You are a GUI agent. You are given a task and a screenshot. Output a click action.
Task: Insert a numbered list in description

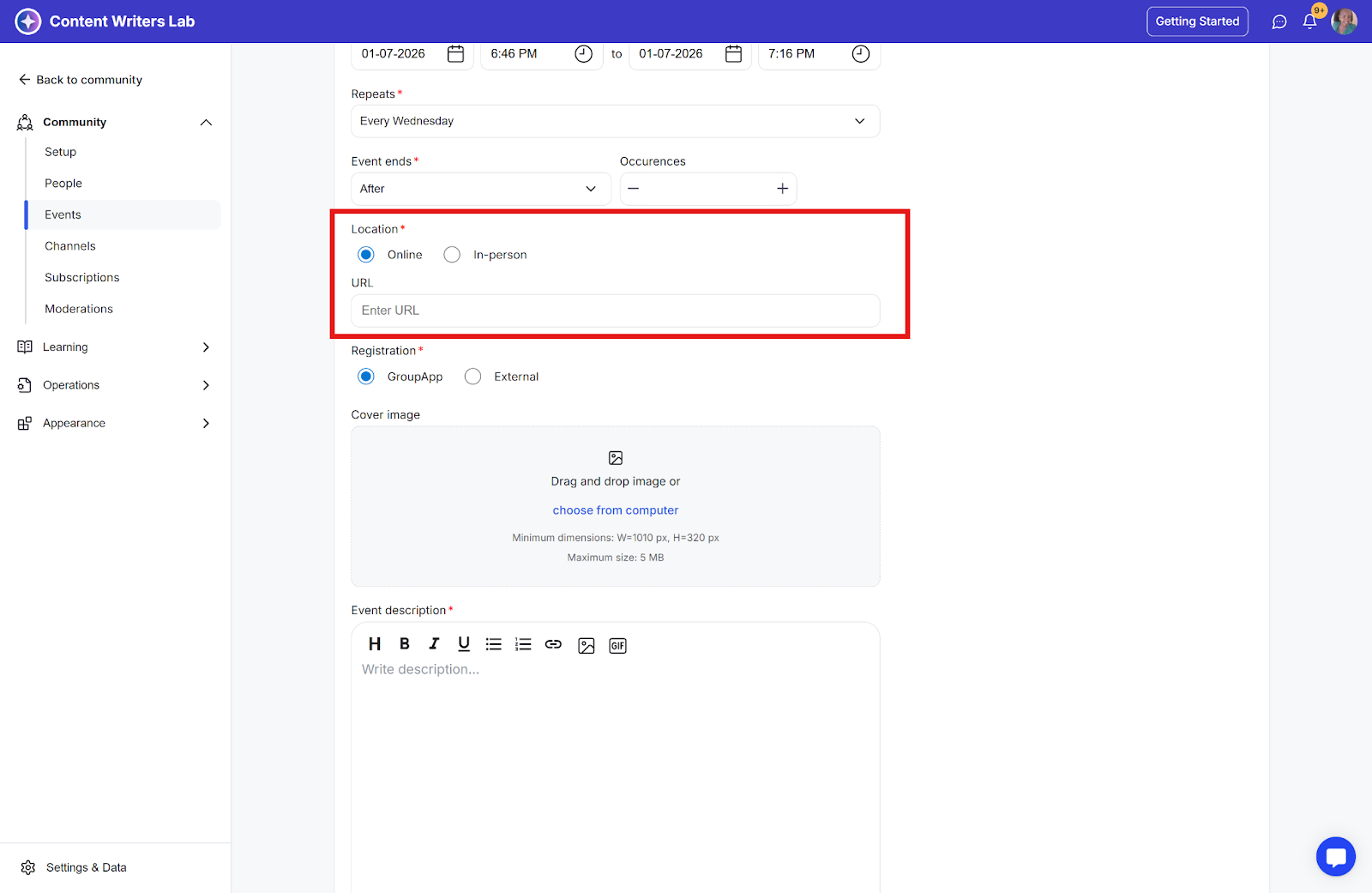pyautogui.click(x=523, y=644)
